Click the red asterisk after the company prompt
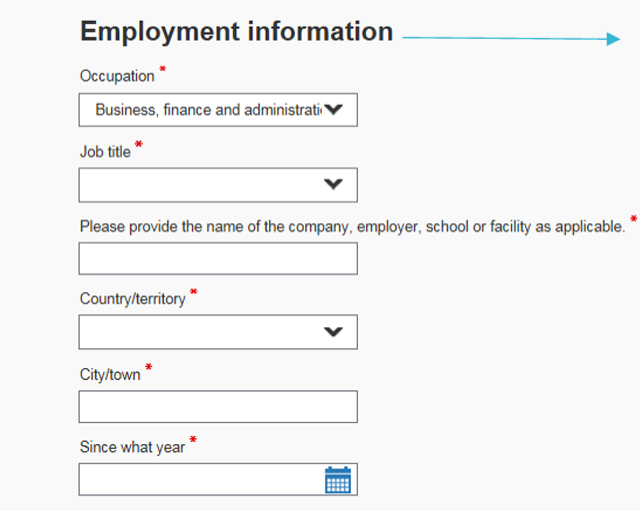The image size is (640, 511). point(633,220)
